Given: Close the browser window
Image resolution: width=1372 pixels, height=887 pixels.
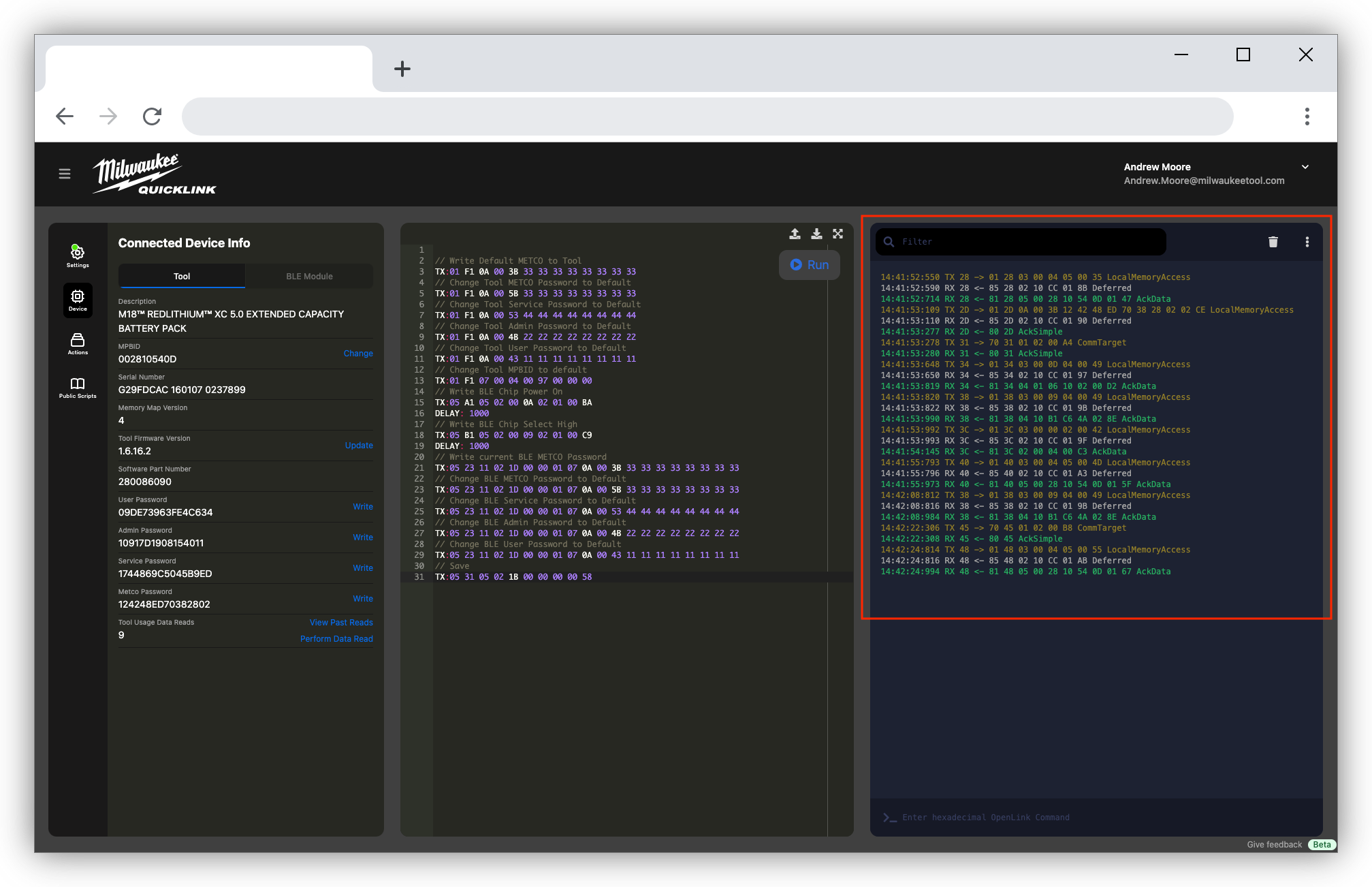Looking at the screenshot, I should point(1305,55).
